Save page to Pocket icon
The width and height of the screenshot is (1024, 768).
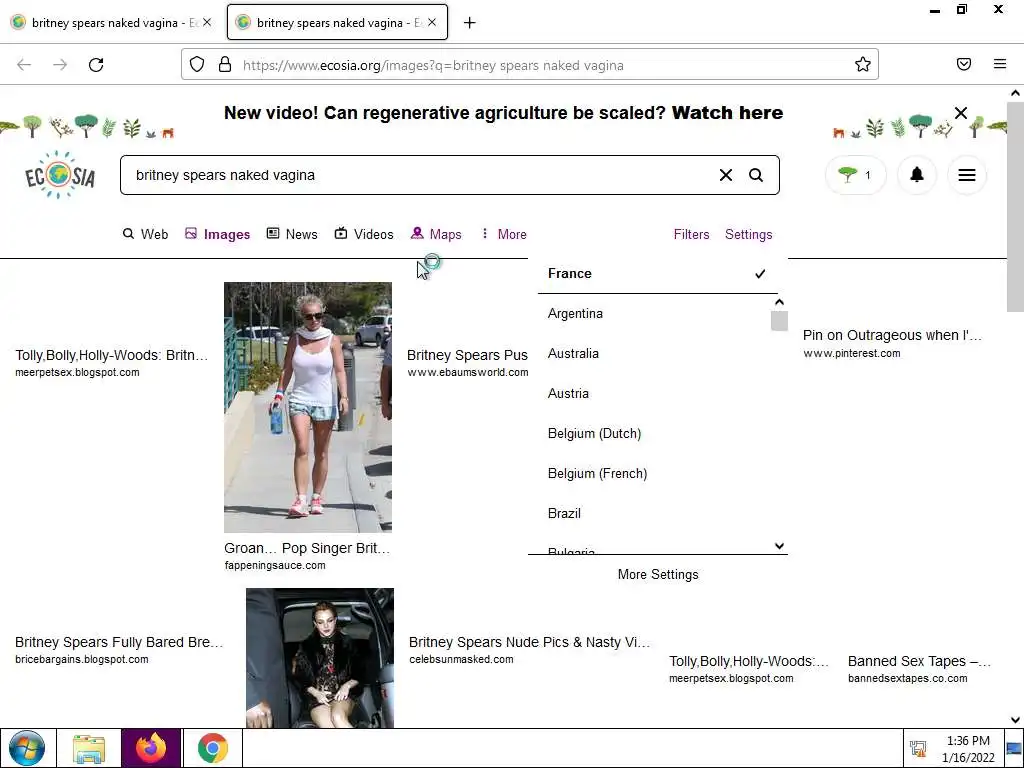click(963, 64)
